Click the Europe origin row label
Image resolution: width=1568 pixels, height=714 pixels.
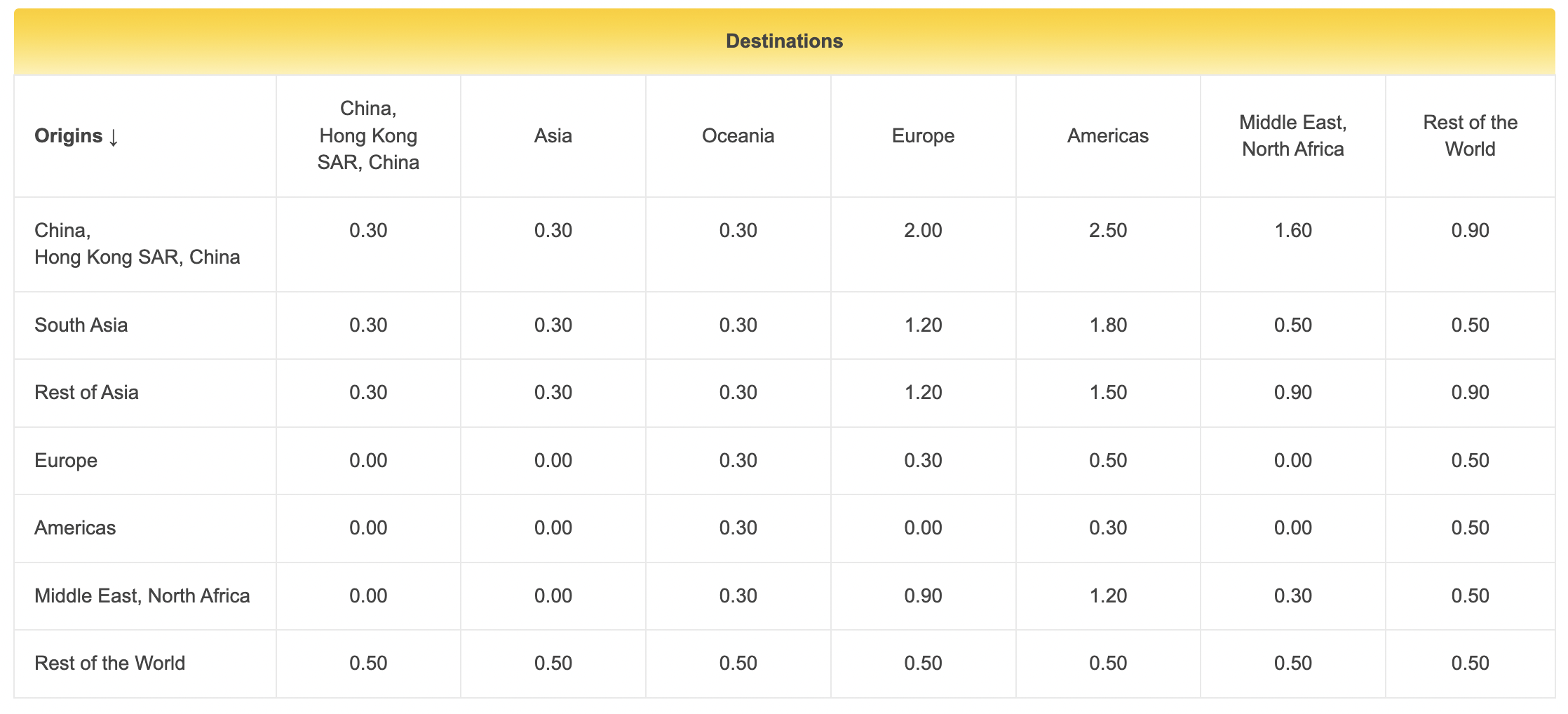click(x=66, y=460)
